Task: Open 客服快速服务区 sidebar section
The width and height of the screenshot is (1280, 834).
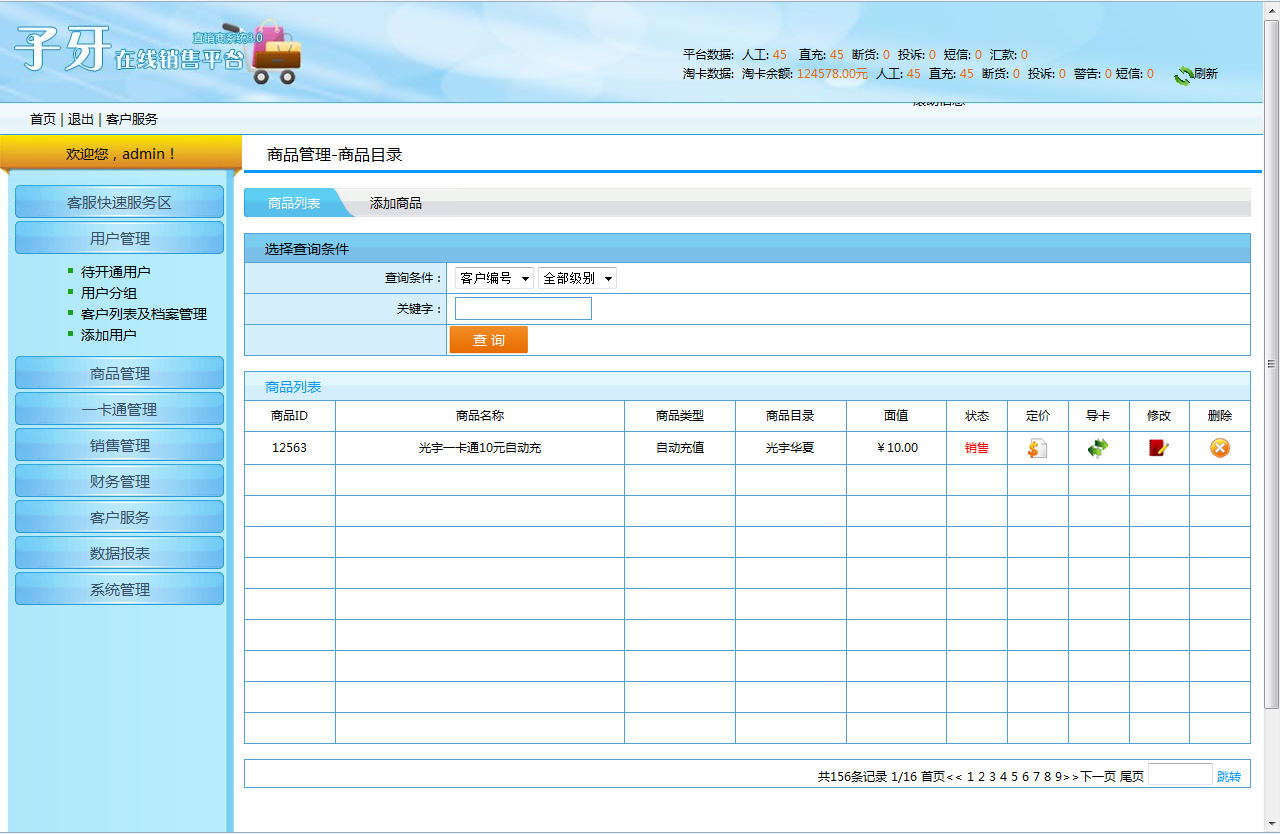Action: 119,202
